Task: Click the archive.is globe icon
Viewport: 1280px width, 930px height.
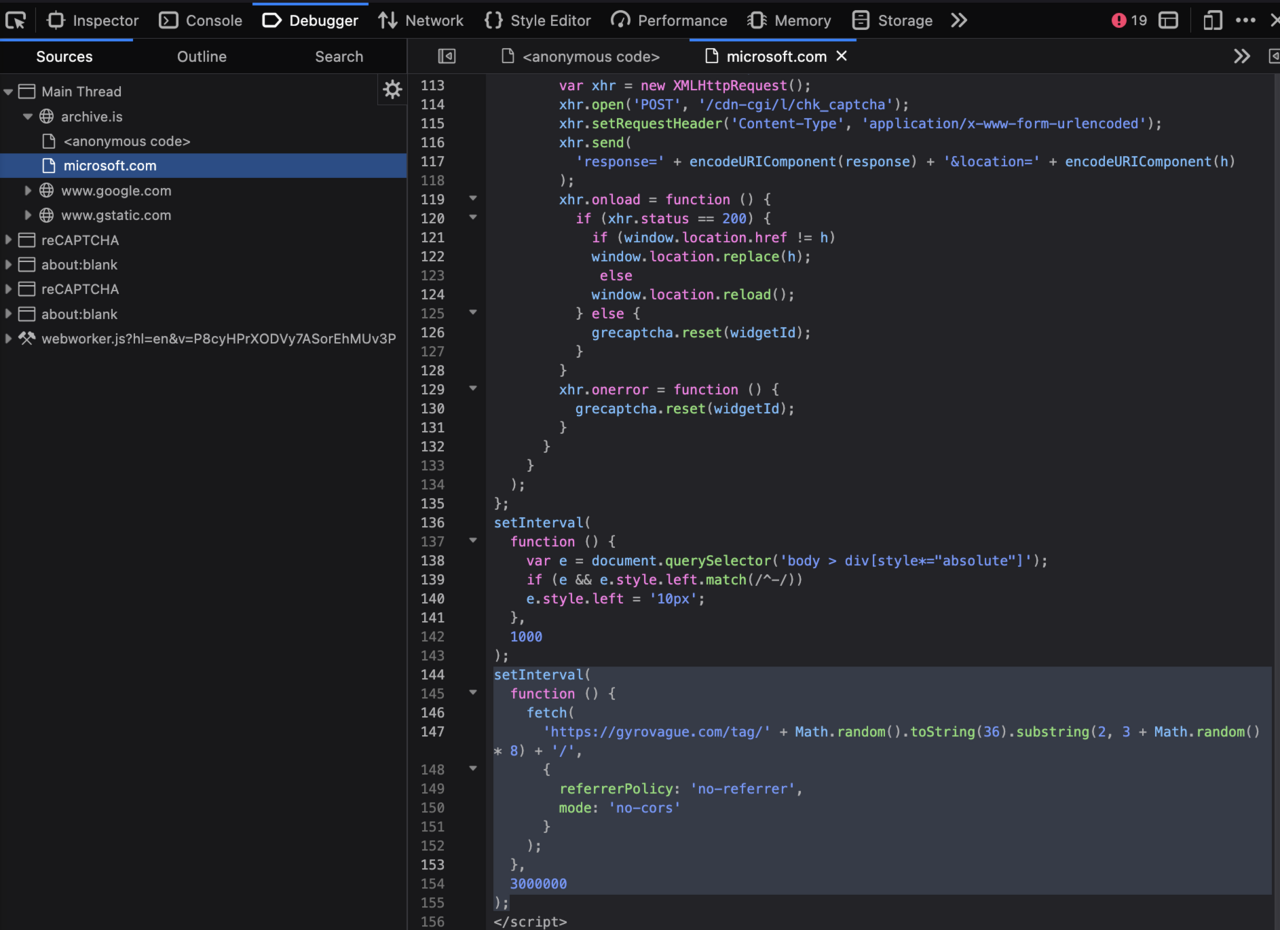Action: click(x=46, y=117)
